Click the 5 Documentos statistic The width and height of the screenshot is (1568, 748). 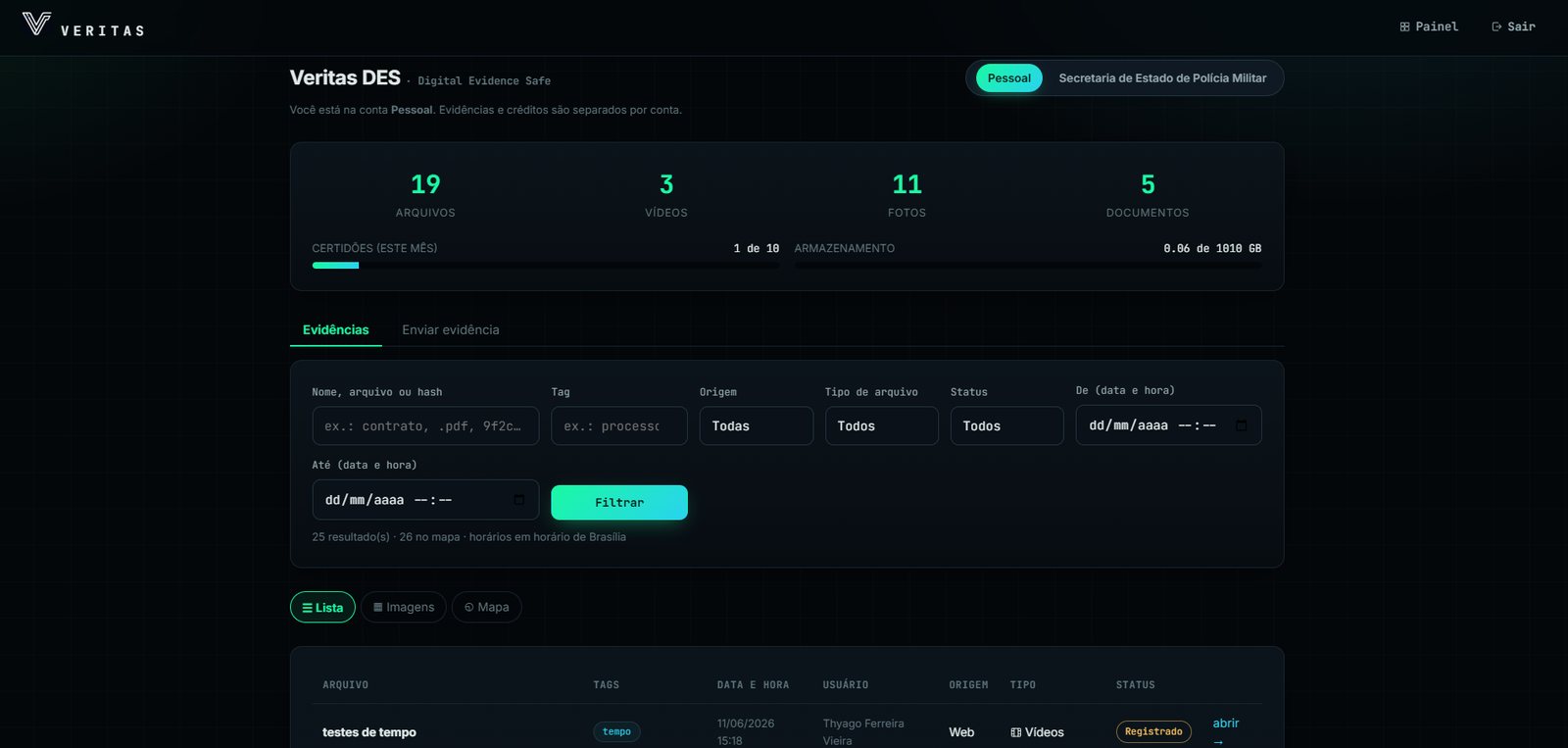coord(1148,195)
